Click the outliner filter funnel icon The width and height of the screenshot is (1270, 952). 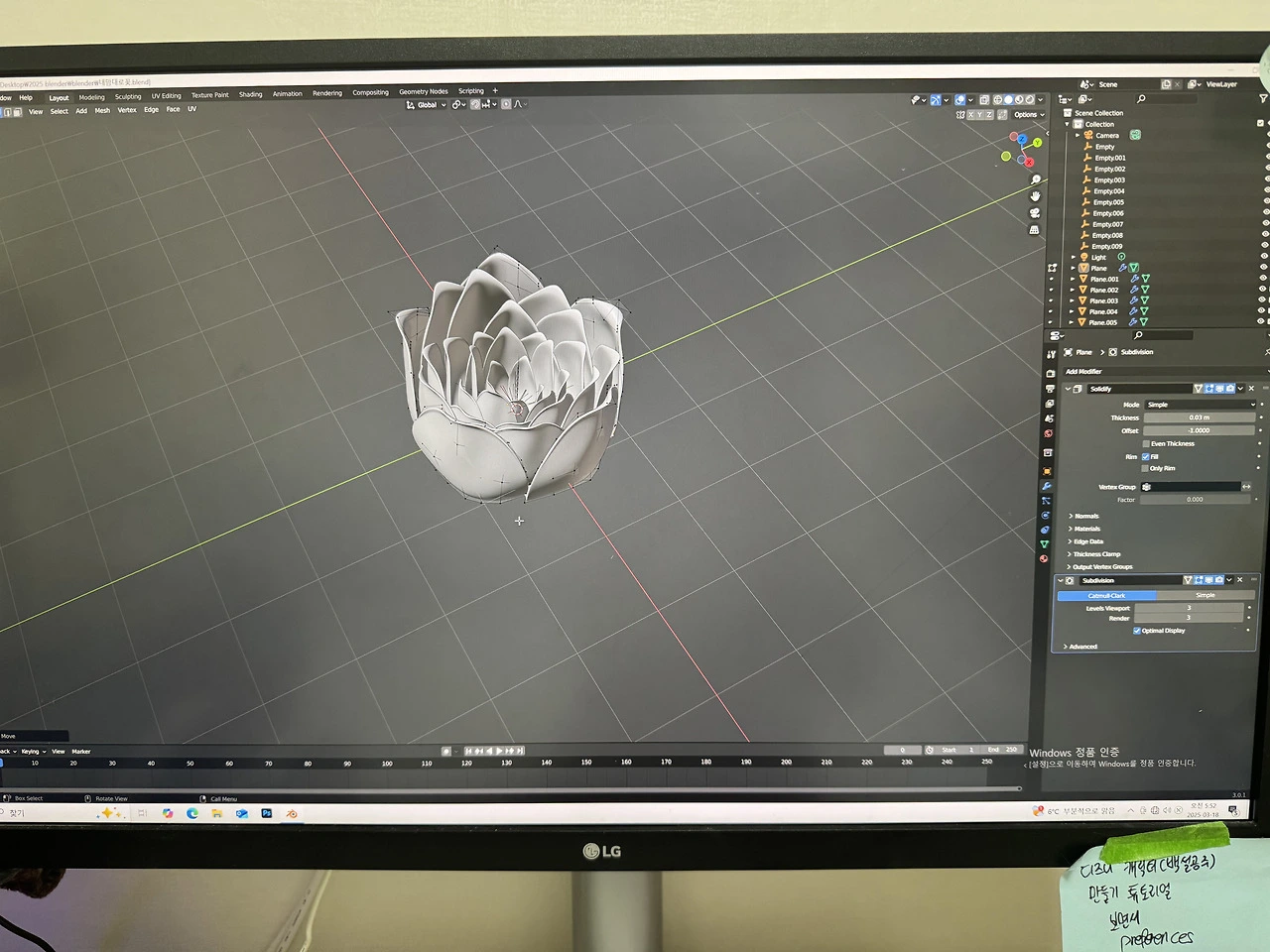pyautogui.click(x=1263, y=99)
